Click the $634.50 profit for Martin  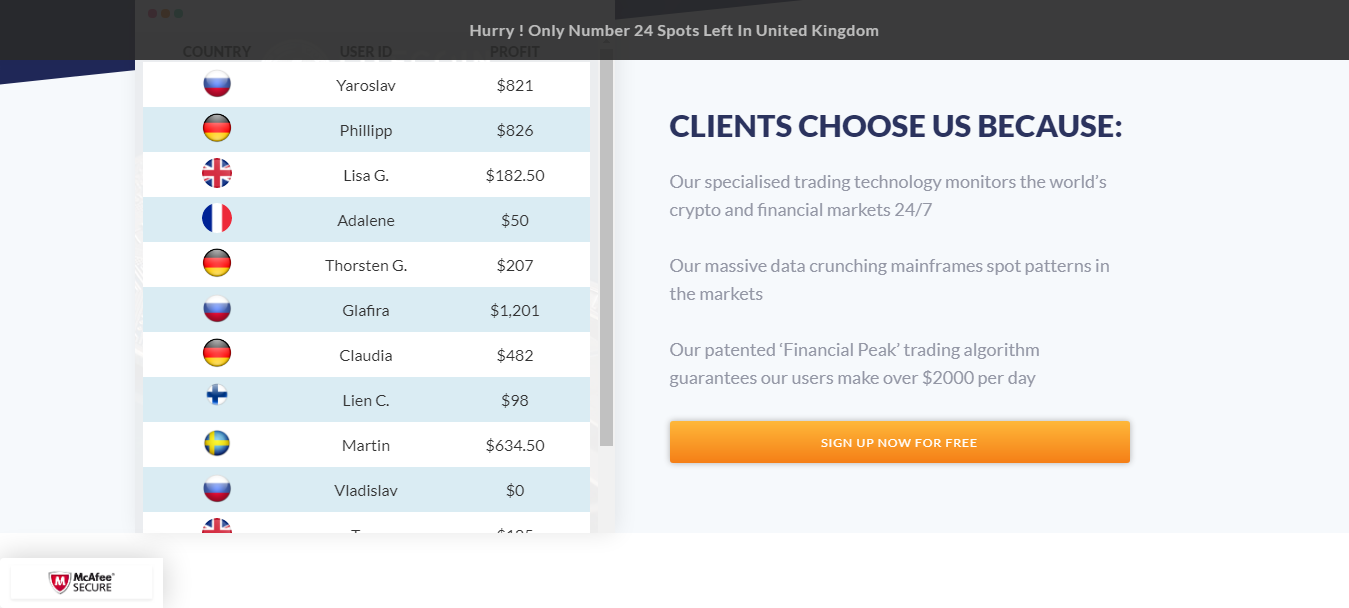[x=515, y=445]
